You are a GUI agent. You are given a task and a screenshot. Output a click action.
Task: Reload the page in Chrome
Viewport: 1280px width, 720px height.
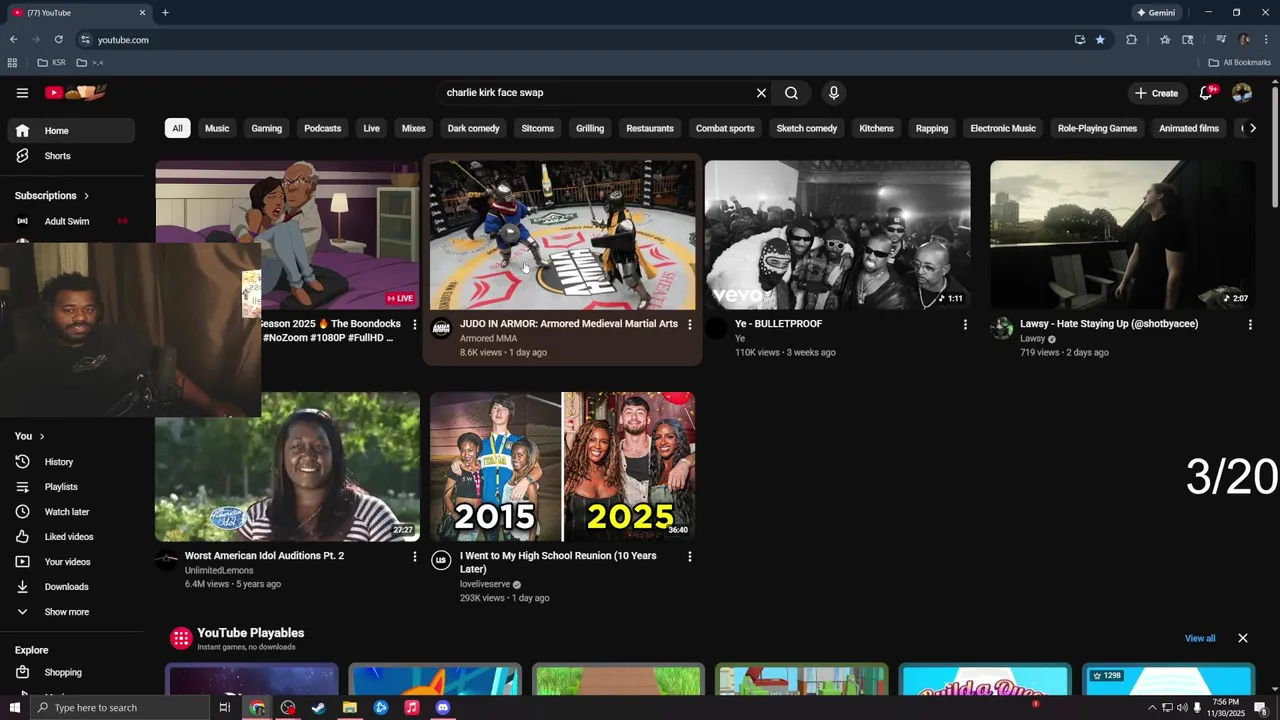coord(58,40)
